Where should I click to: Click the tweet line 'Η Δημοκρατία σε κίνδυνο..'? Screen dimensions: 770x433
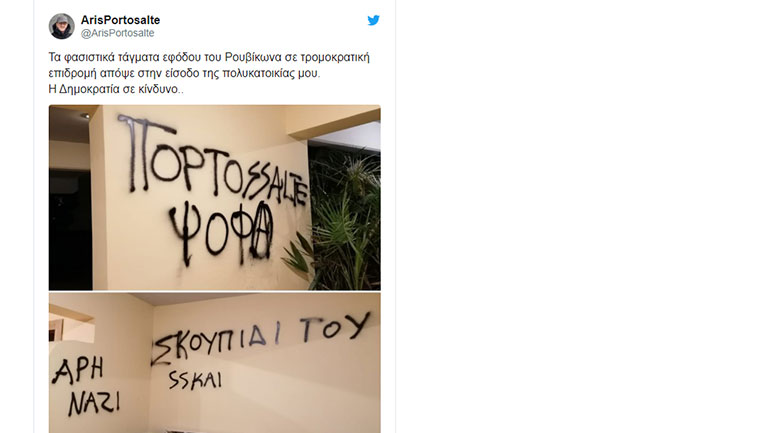[116, 89]
